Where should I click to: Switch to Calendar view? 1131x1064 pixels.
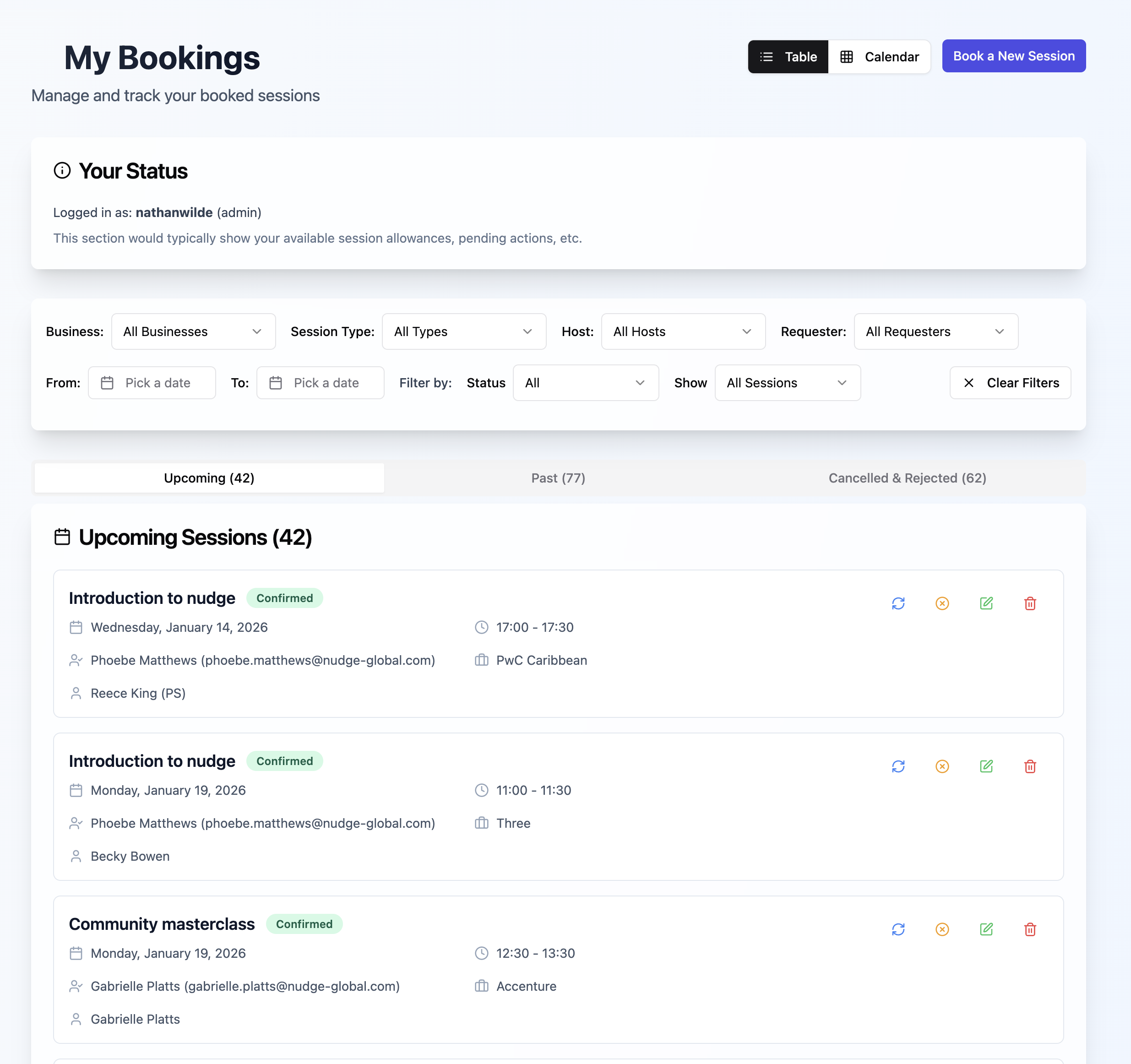click(x=879, y=57)
